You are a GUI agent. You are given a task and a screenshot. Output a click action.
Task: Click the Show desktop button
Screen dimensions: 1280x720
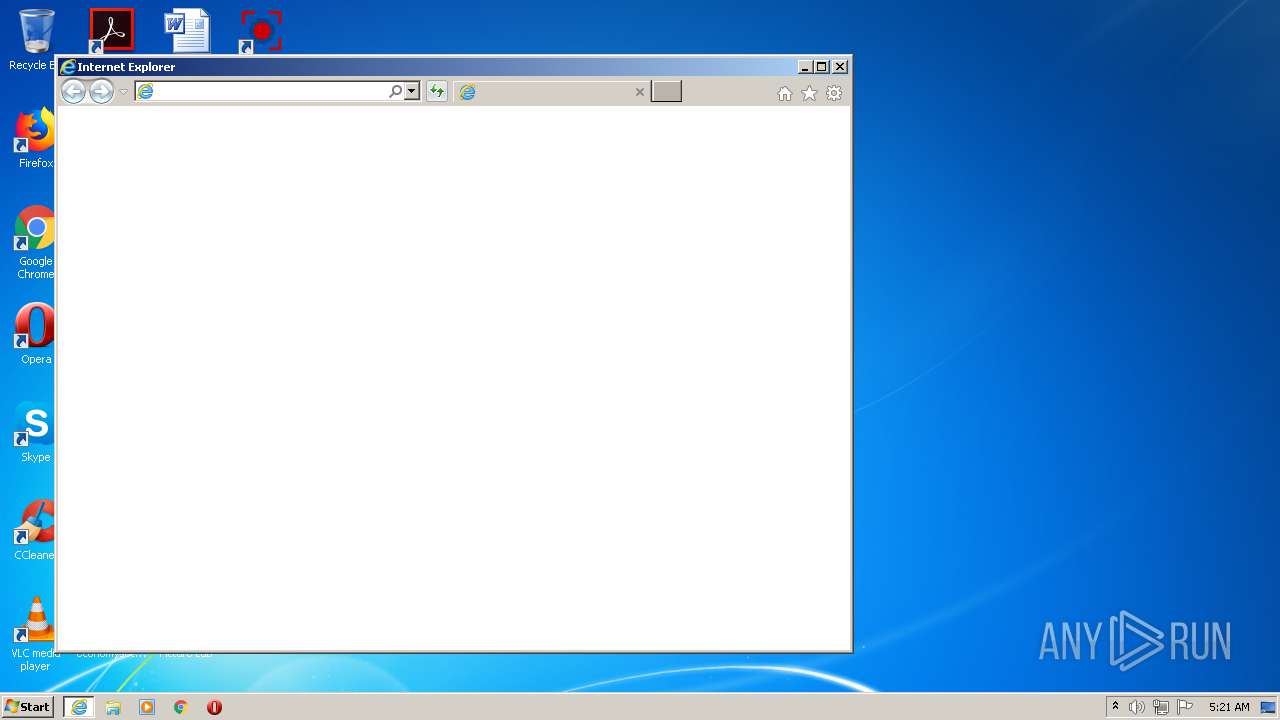1268,707
